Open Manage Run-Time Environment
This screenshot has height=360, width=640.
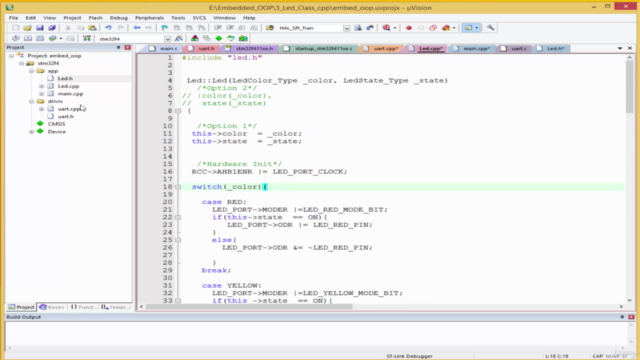219,38
